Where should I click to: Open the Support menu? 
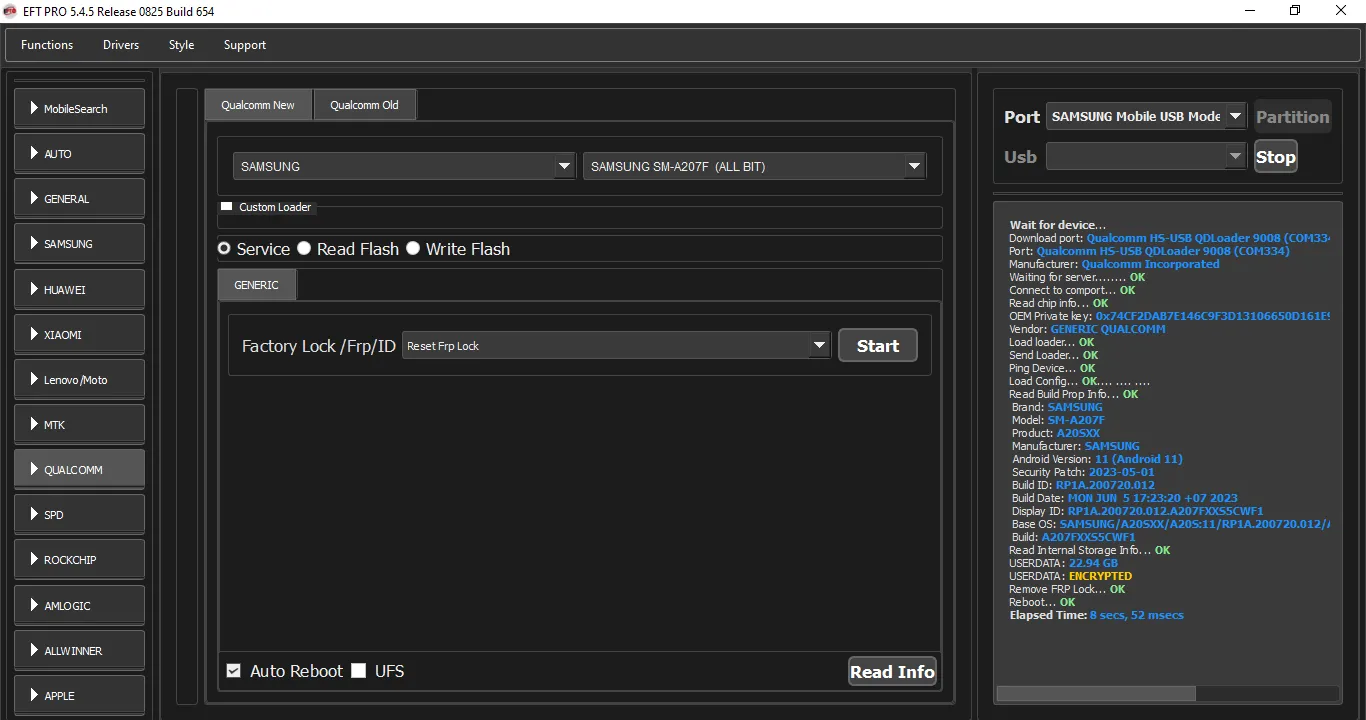tap(245, 45)
